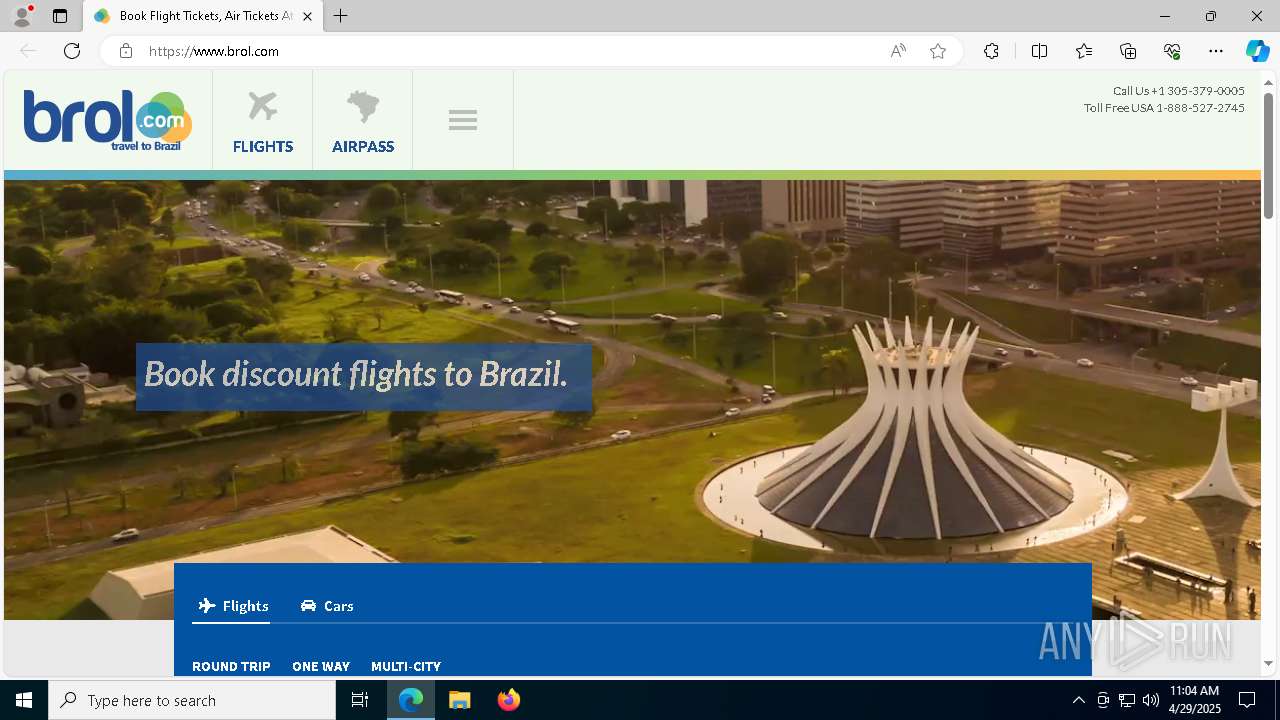Open Microsoft Edge from taskbar
This screenshot has height=720, width=1280.
pos(411,700)
